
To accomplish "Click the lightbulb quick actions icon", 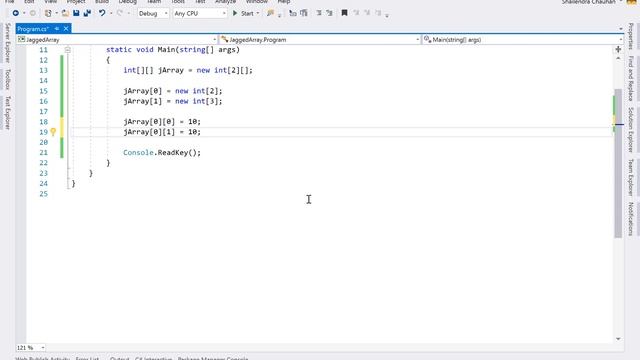I will tap(53, 132).
